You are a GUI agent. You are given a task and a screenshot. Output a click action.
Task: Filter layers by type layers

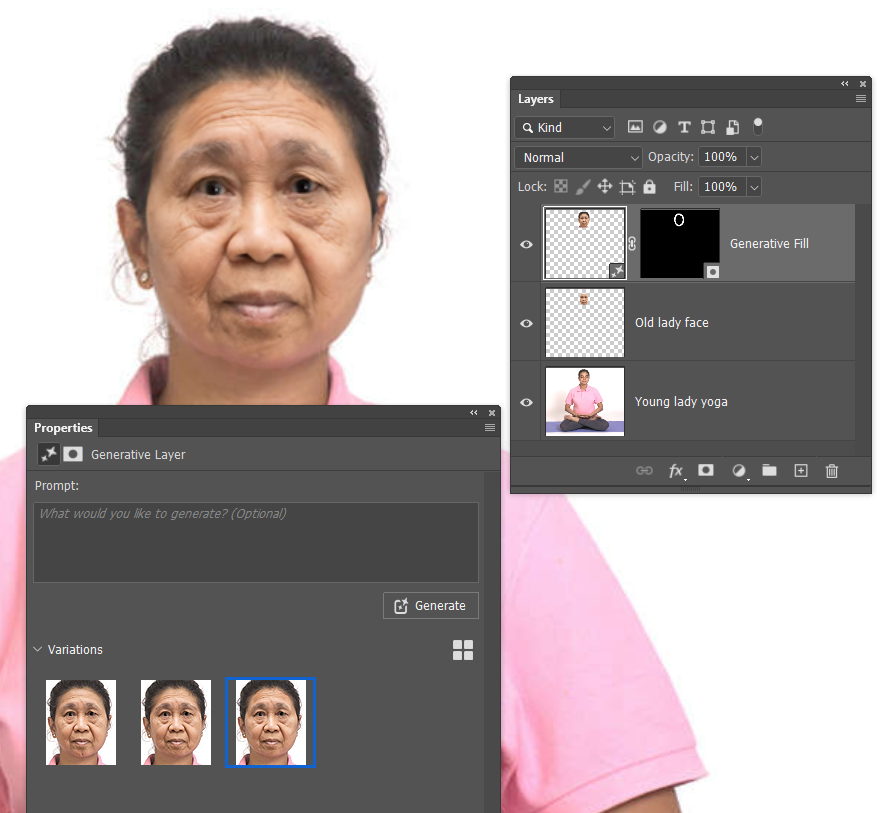[684, 126]
